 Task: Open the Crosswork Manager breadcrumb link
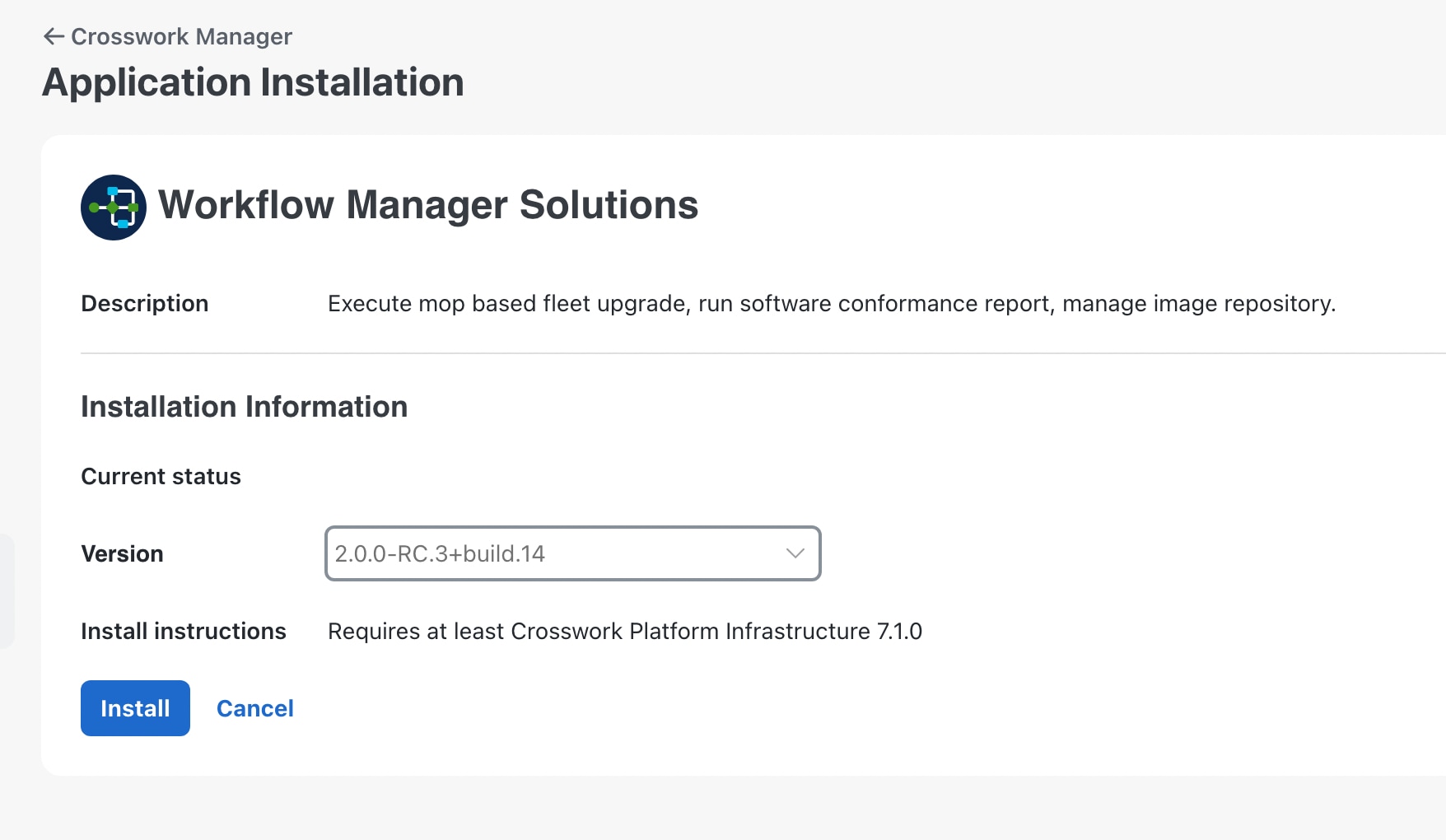point(181,36)
